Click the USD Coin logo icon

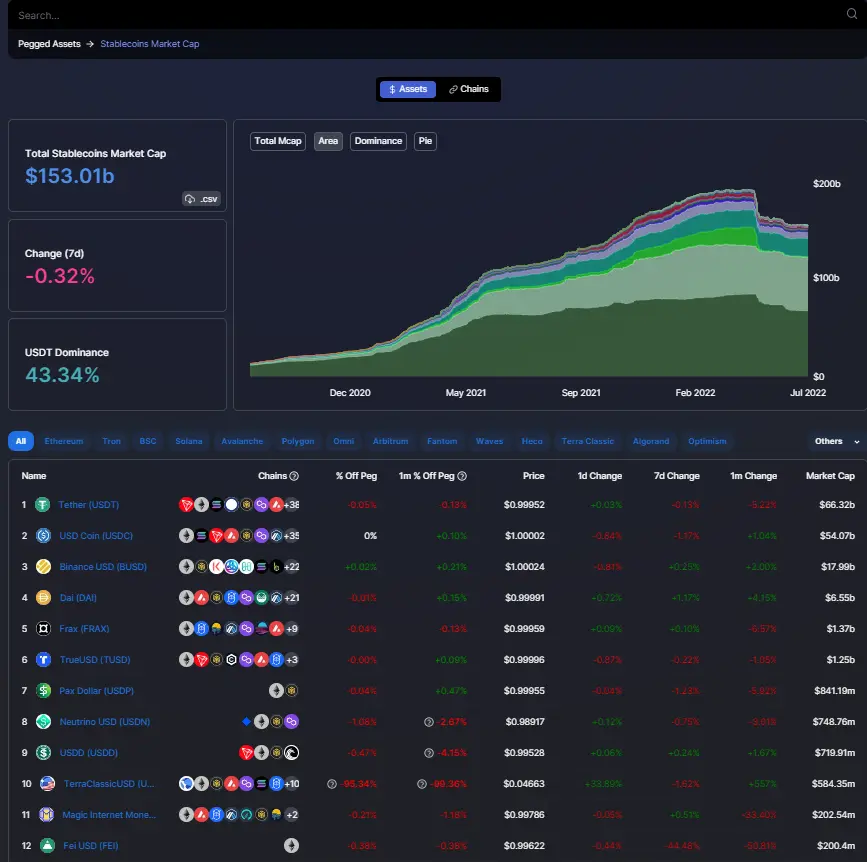click(43, 536)
